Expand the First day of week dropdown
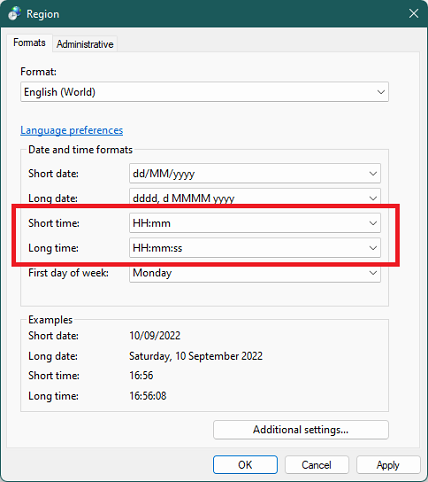The height and width of the screenshot is (482, 428). click(255, 273)
